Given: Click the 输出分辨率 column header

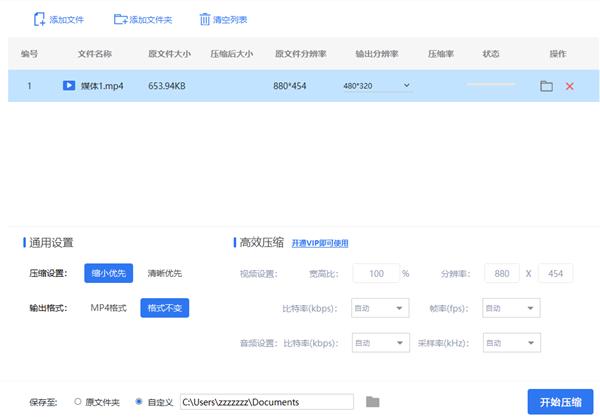Looking at the screenshot, I should (x=377, y=54).
